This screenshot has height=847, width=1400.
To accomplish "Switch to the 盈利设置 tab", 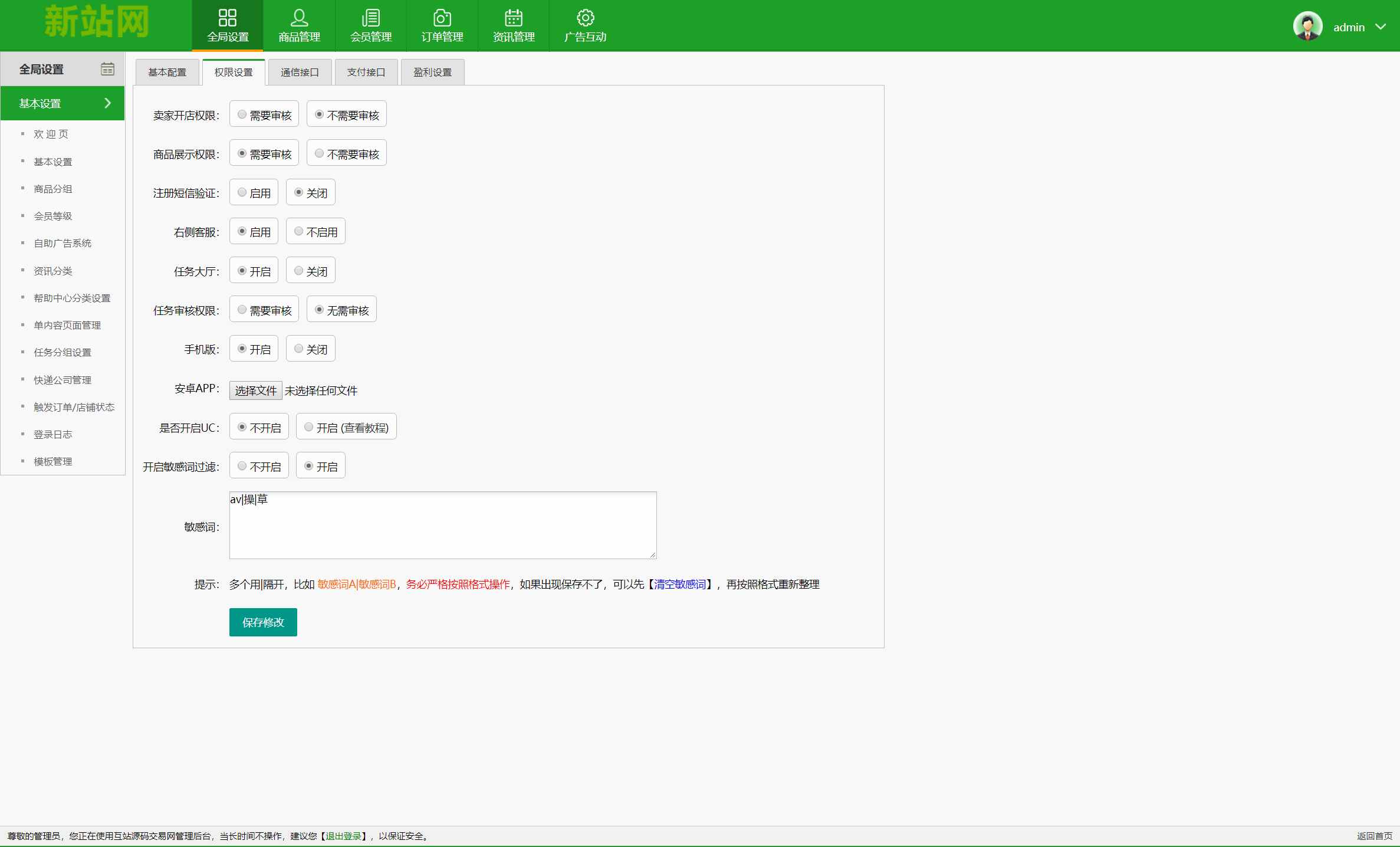I will [x=432, y=72].
